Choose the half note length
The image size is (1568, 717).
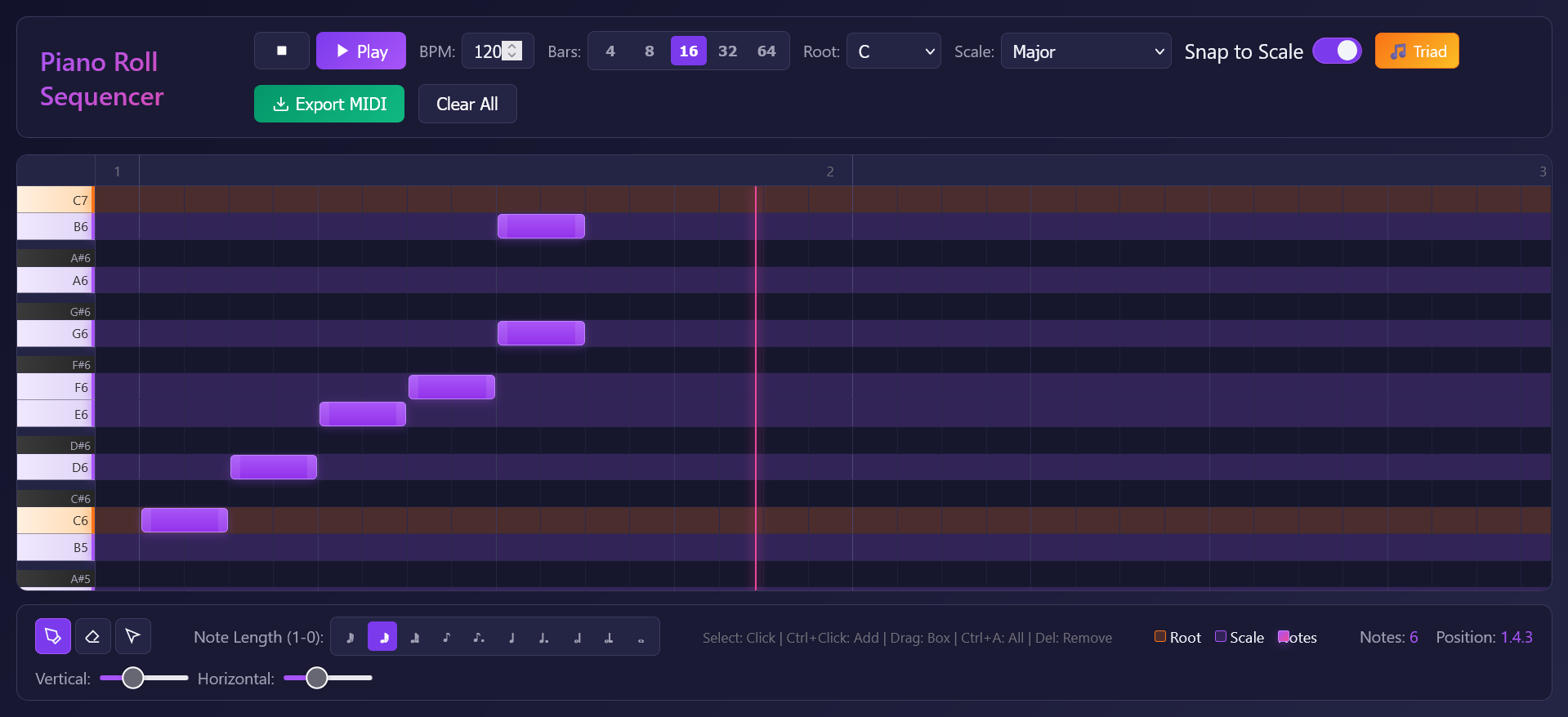(x=577, y=638)
